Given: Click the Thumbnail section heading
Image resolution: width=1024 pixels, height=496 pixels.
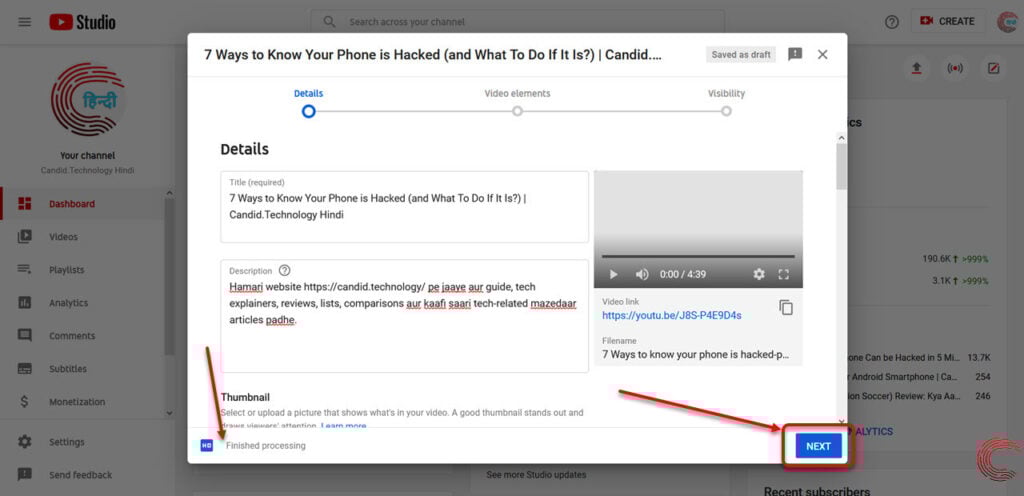Looking at the screenshot, I should 245,397.
